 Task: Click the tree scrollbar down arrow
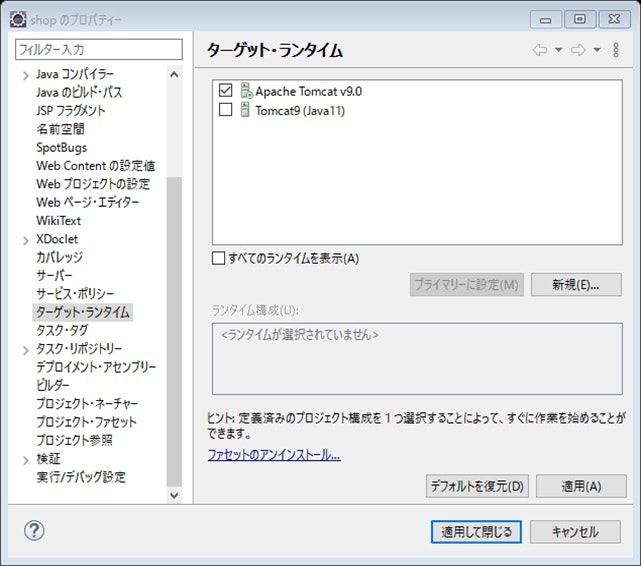174,495
